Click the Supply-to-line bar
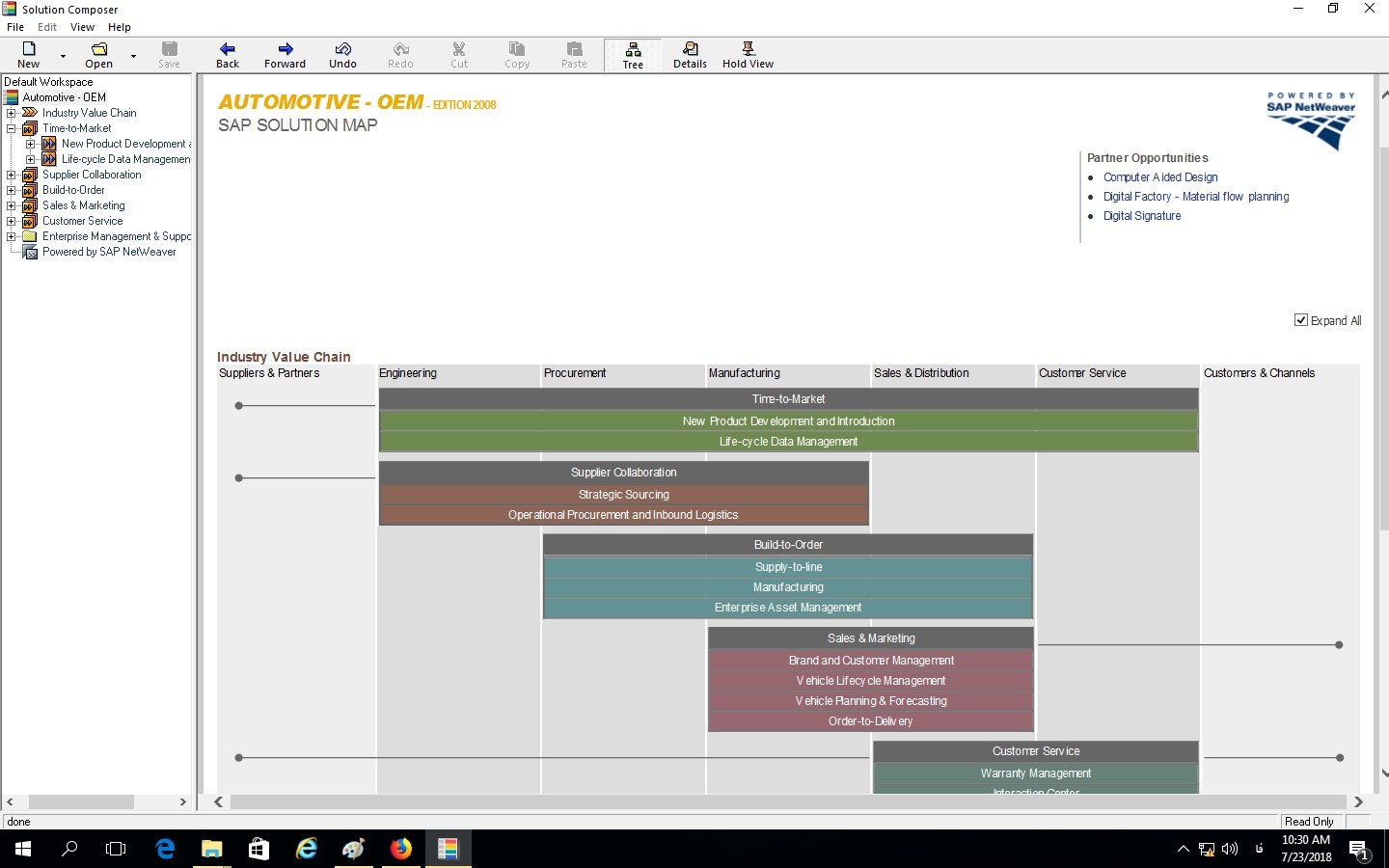The height and width of the screenshot is (868, 1389). 788,567
